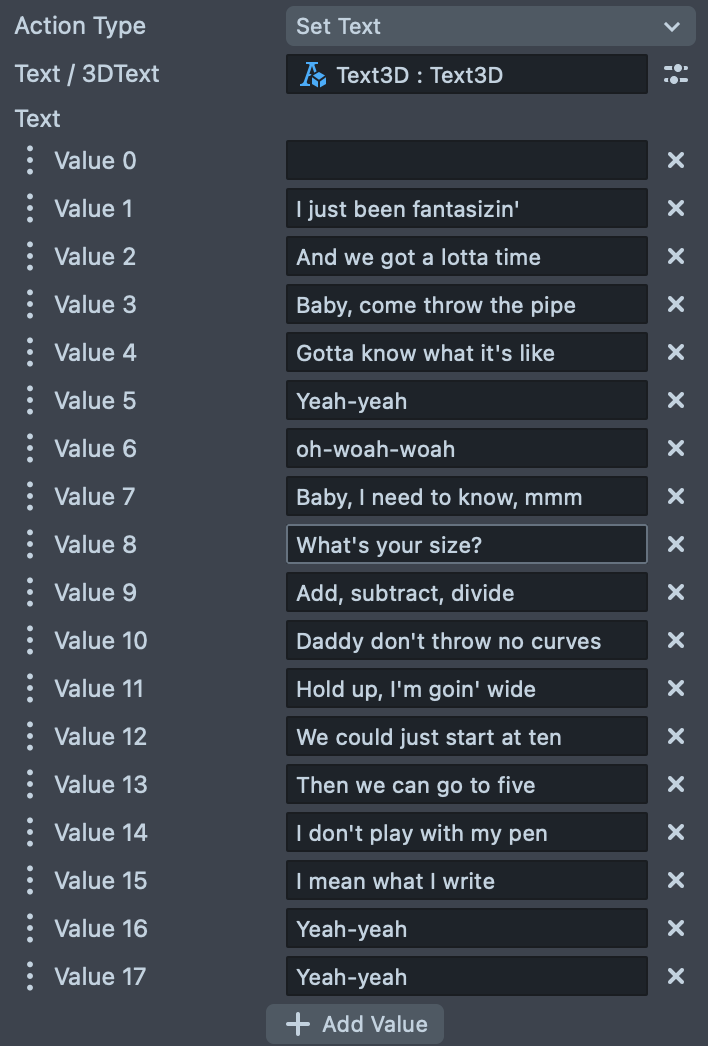The height and width of the screenshot is (1046, 708).
Task: Remove Value 0 with its X icon
Action: click(676, 160)
